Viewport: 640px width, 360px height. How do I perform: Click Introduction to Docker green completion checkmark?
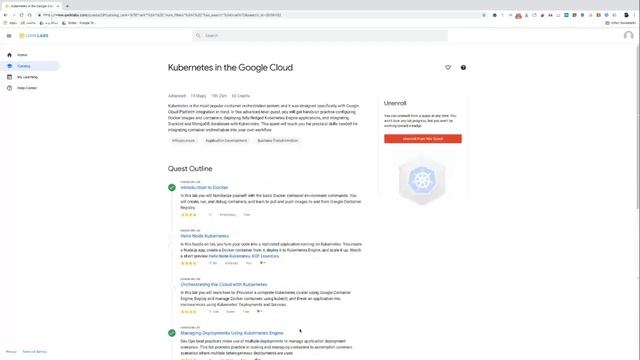(172, 187)
